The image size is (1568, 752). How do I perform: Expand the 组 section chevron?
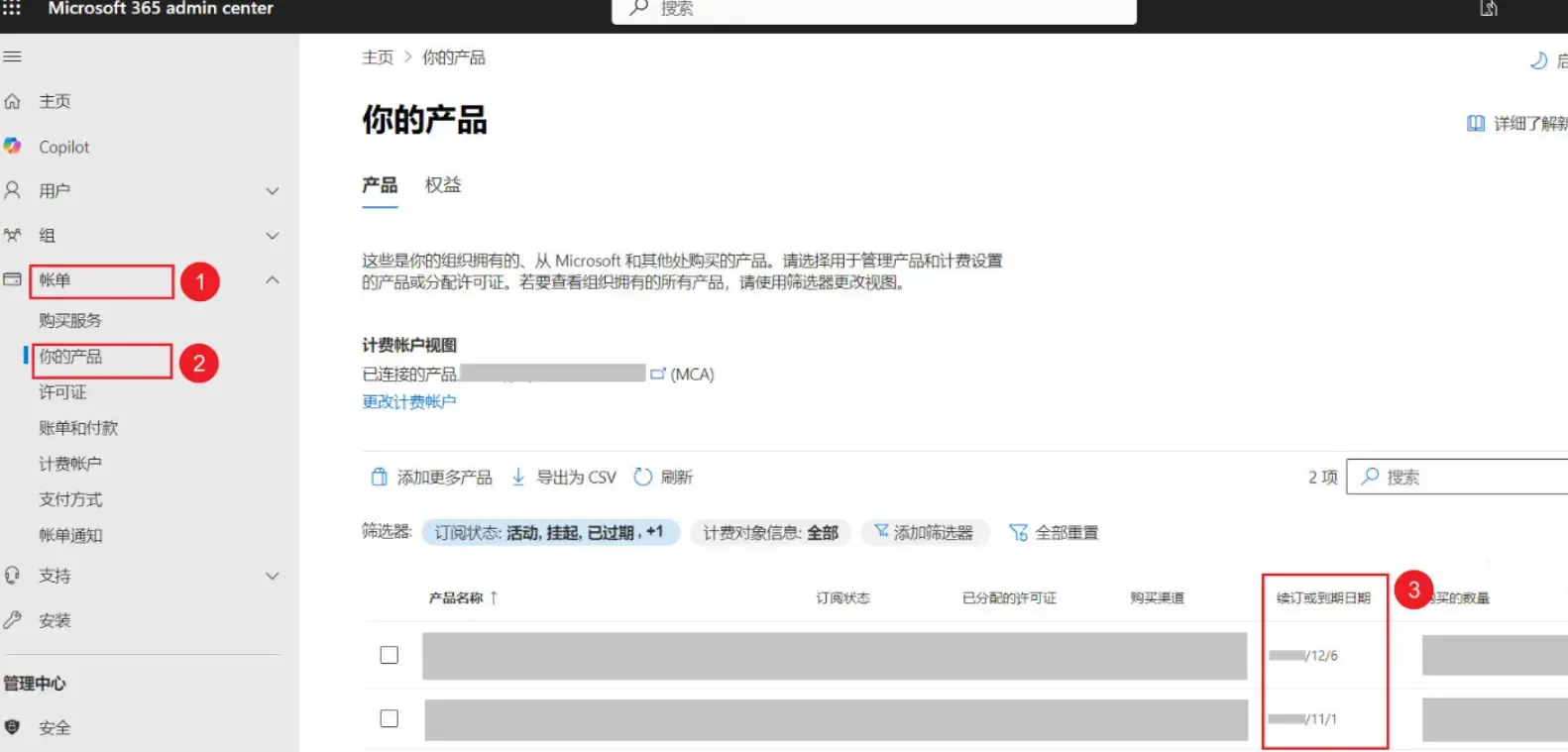tap(273, 236)
